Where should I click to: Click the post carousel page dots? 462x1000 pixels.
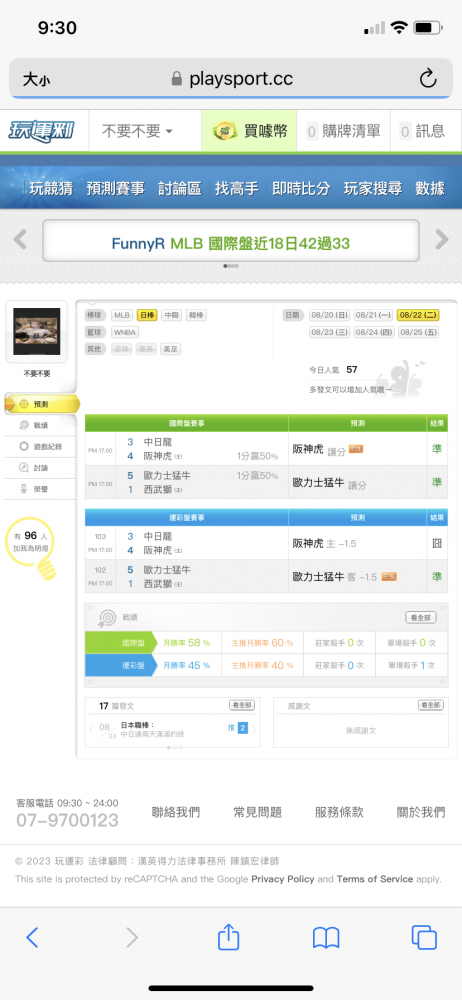point(174,747)
